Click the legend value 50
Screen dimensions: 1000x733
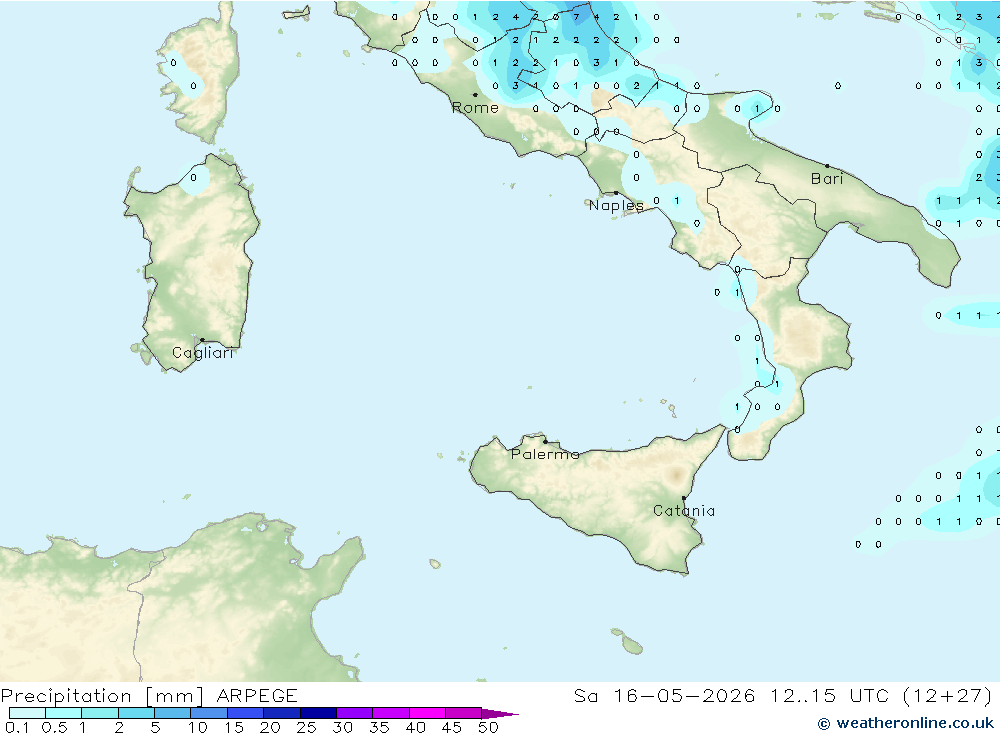tap(489, 727)
